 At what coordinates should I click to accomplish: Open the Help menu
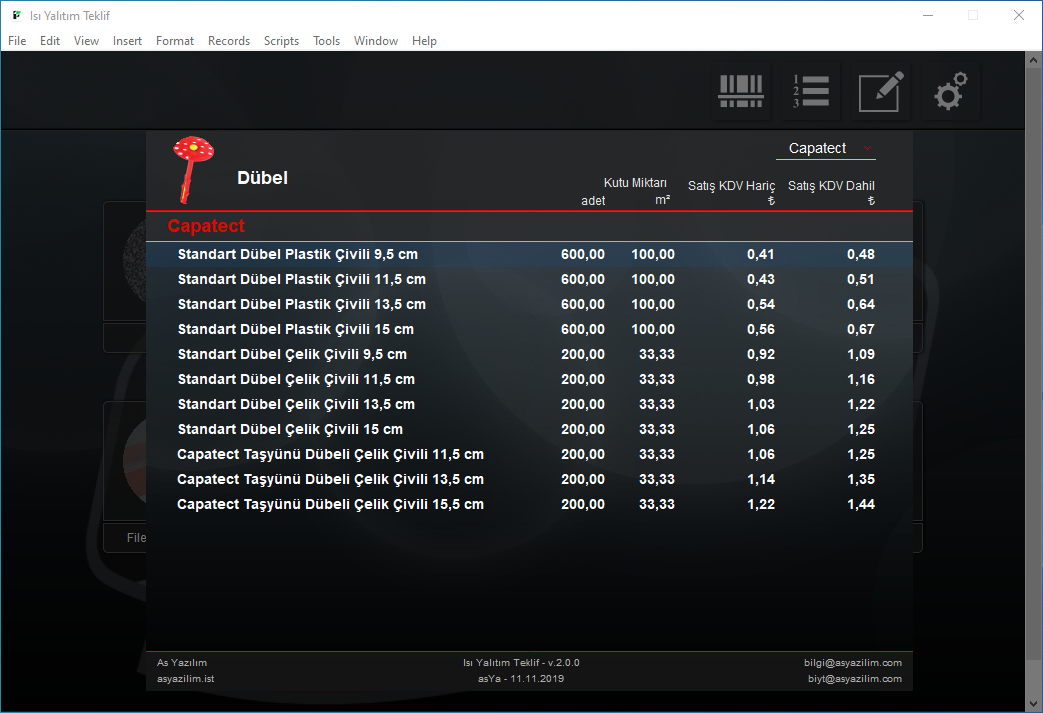click(x=424, y=41)
